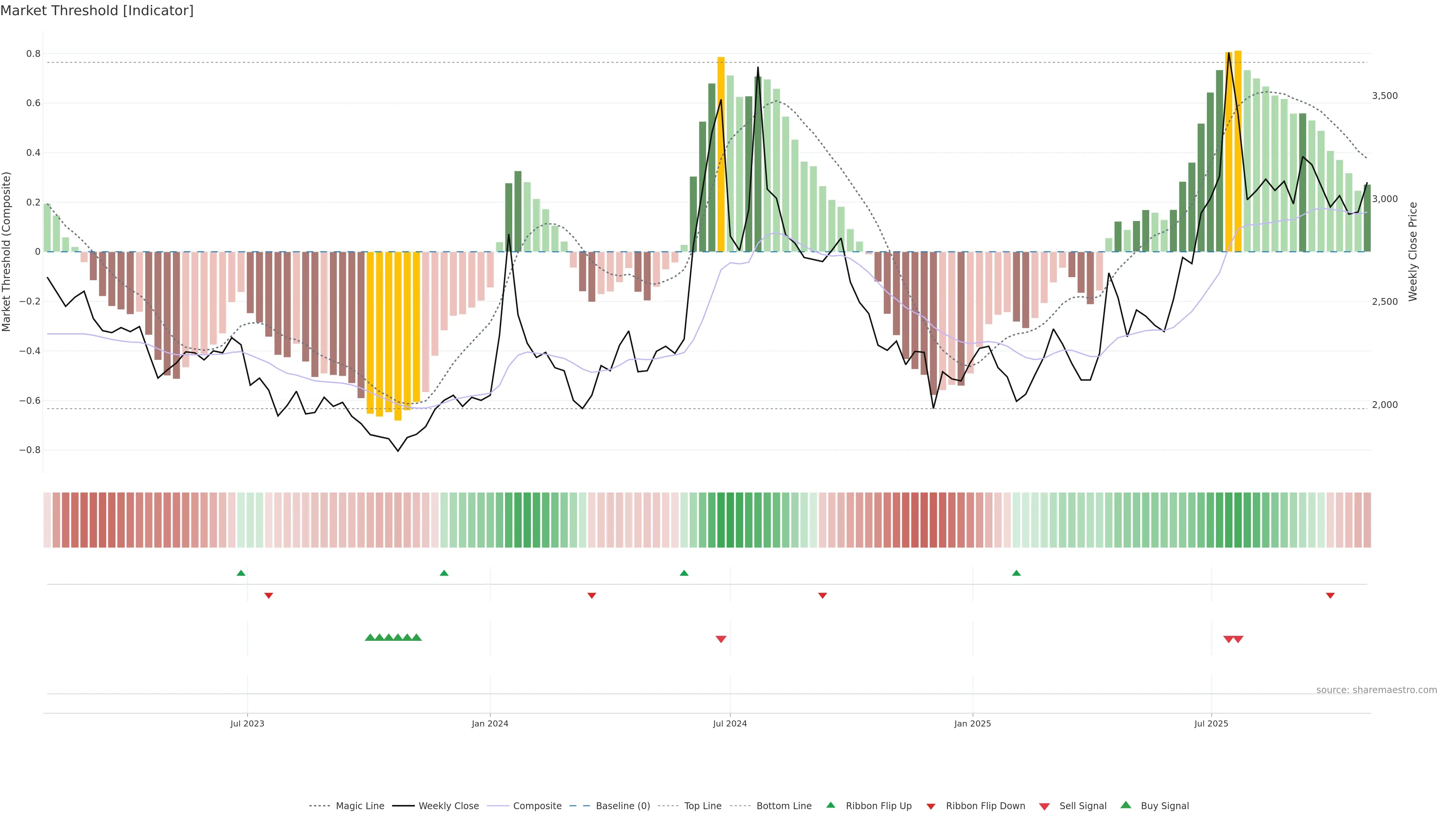The width and height of the screenshot is (1456, 819).
Task: Click the rightmost Ribbon Flip Down marker
Action: (x=1330, y=596)
